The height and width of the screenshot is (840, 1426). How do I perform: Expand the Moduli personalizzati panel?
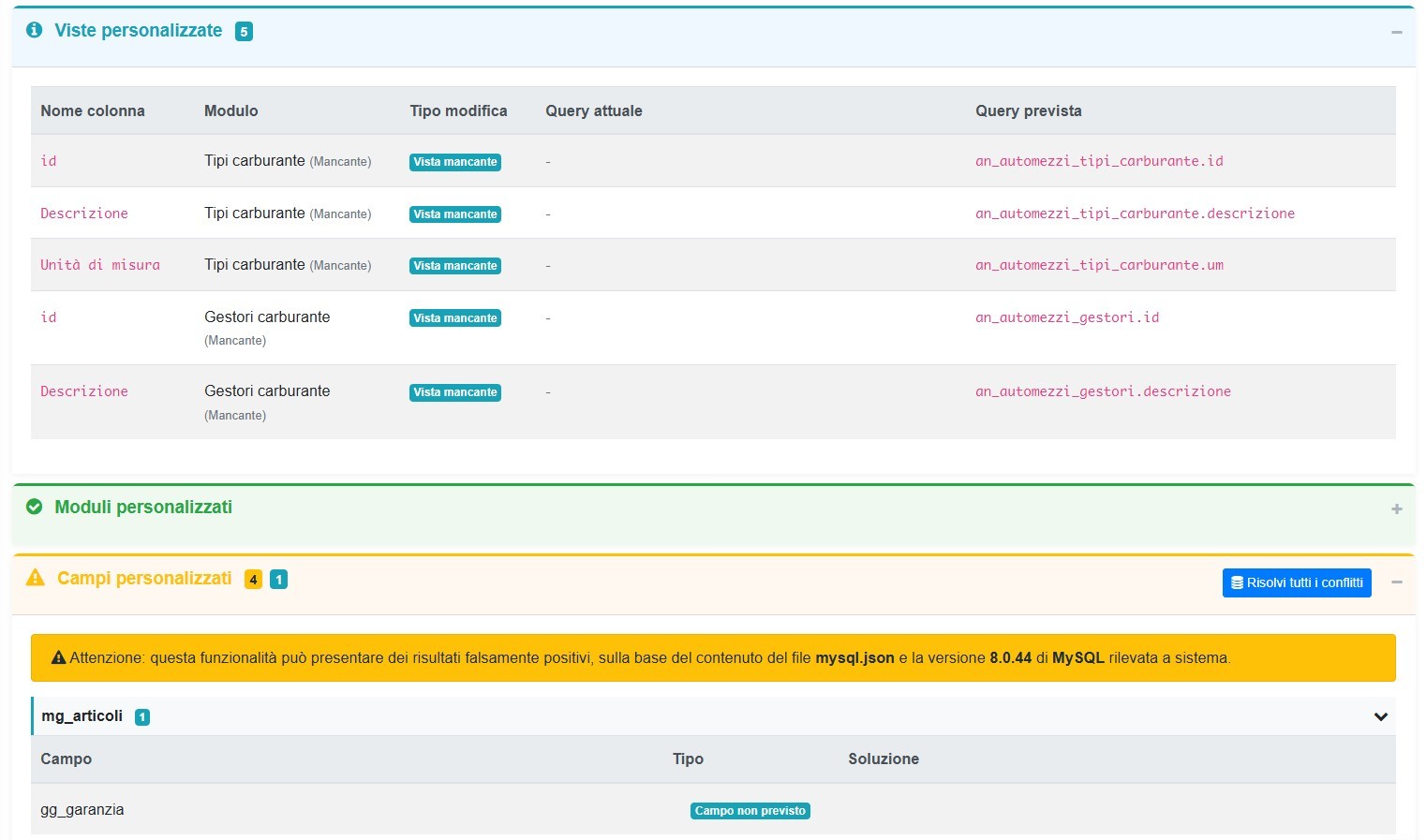point(1396,509)
